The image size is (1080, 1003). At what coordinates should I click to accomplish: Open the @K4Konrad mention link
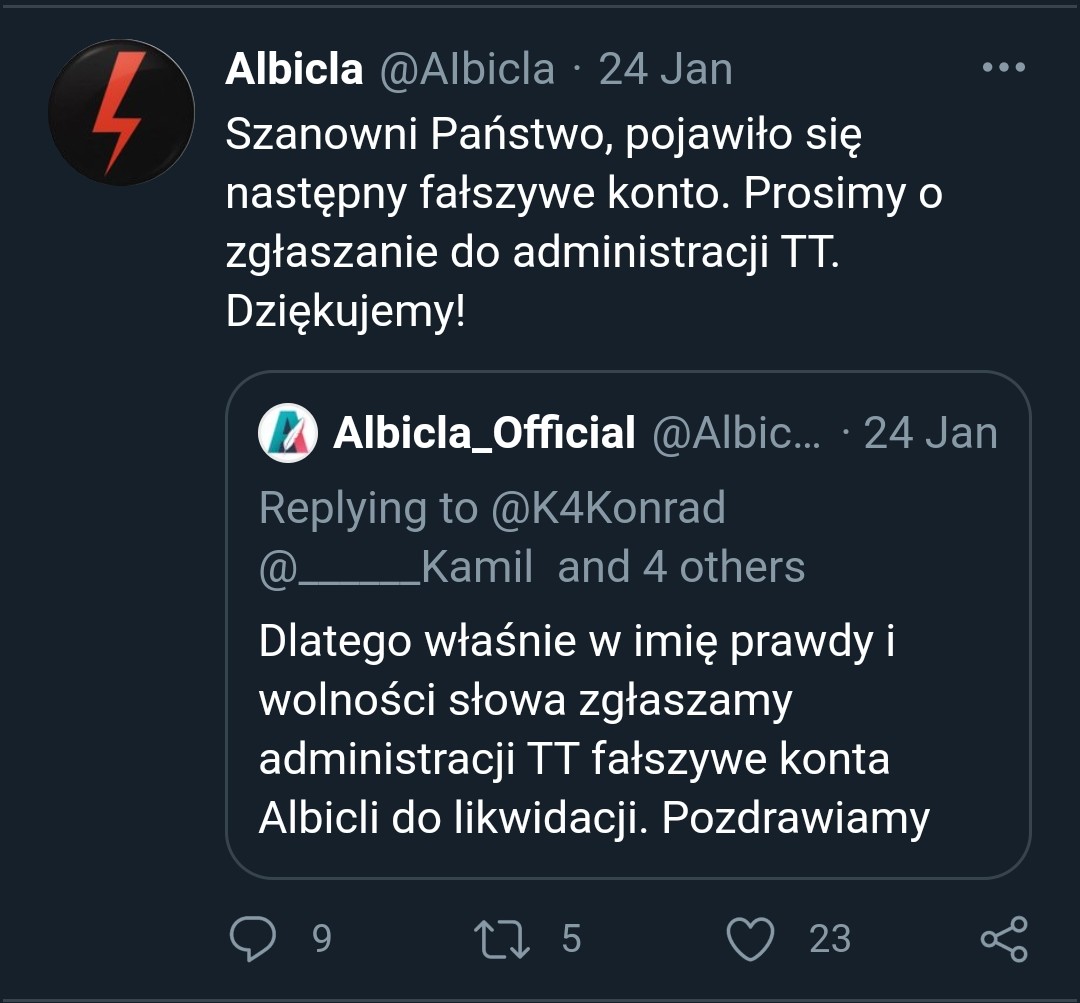(607, 508)
